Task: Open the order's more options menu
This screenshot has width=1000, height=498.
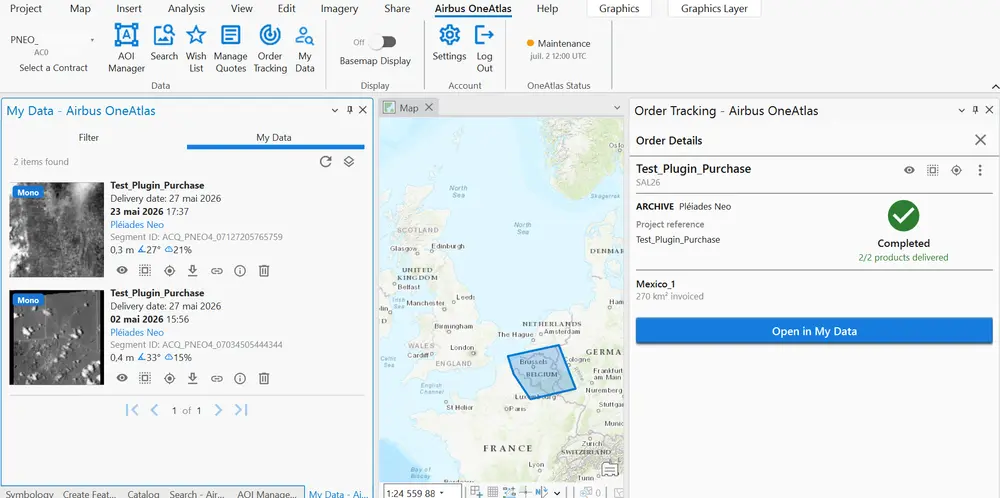Action: point(980,170)
